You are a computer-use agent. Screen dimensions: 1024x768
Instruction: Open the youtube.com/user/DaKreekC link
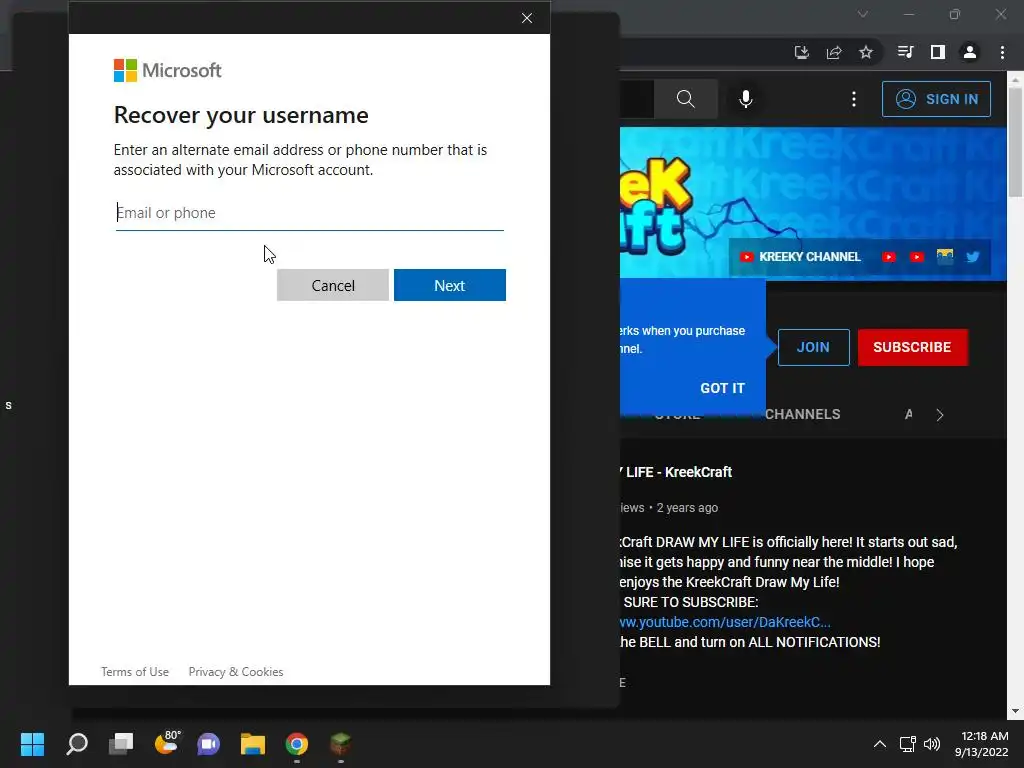pos(725,622)
